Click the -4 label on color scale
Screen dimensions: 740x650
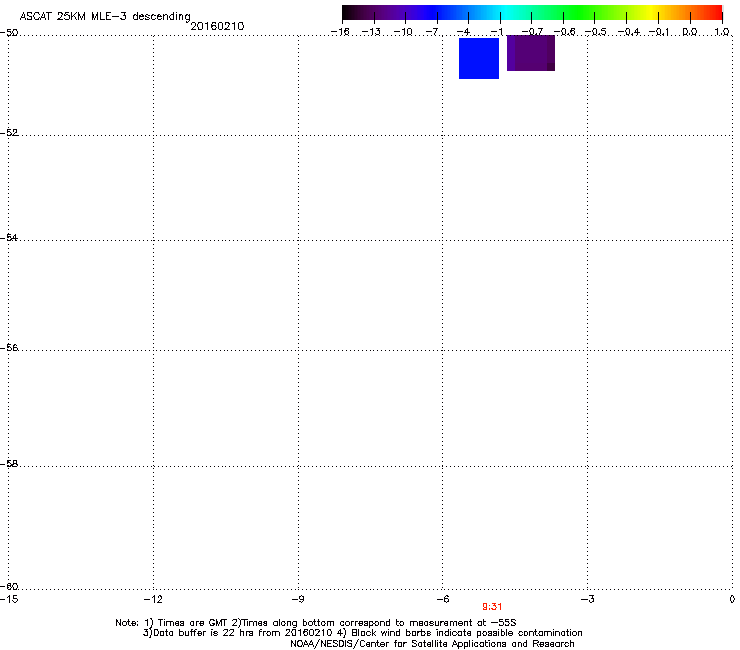pyautogui.click(x=463, y=32)
